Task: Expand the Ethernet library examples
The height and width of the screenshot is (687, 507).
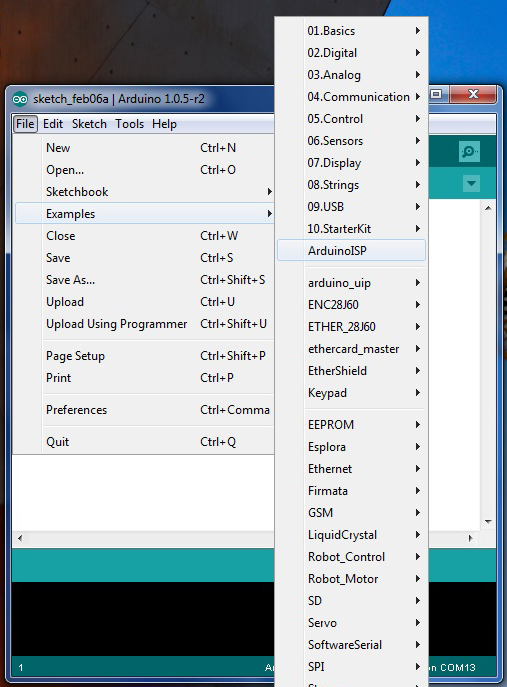Action: 351,469
